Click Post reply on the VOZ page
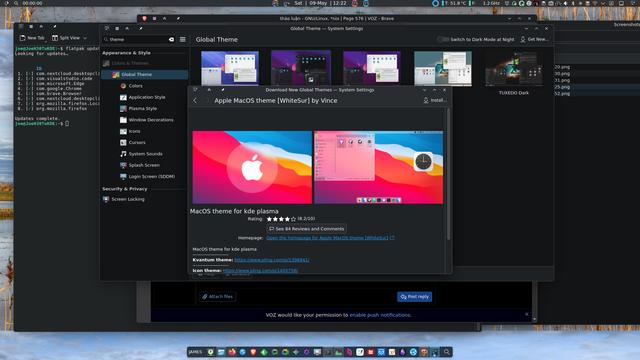 pyautogui.click(x=414, y=297)
